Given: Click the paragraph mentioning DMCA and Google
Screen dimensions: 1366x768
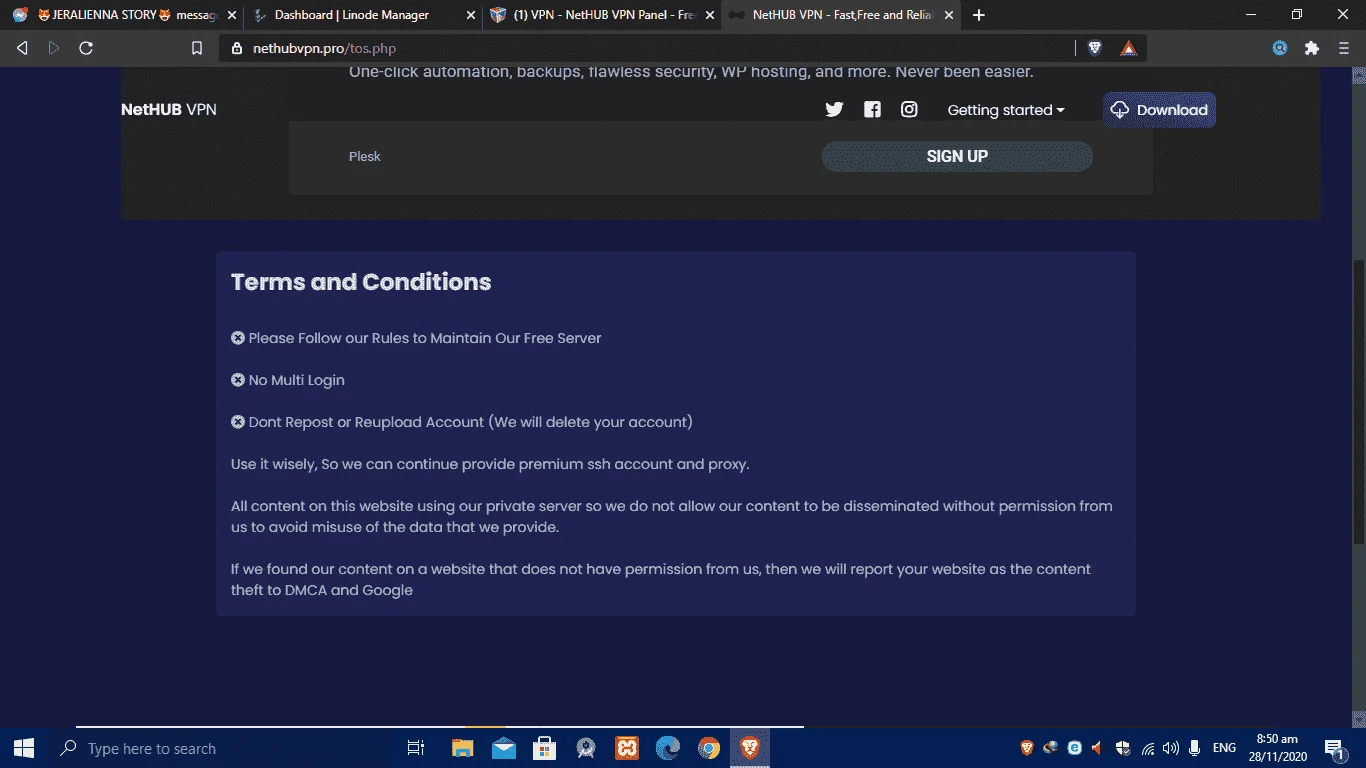Looking at the screenshot, I should pyautogui.click(x=661, y=579).
